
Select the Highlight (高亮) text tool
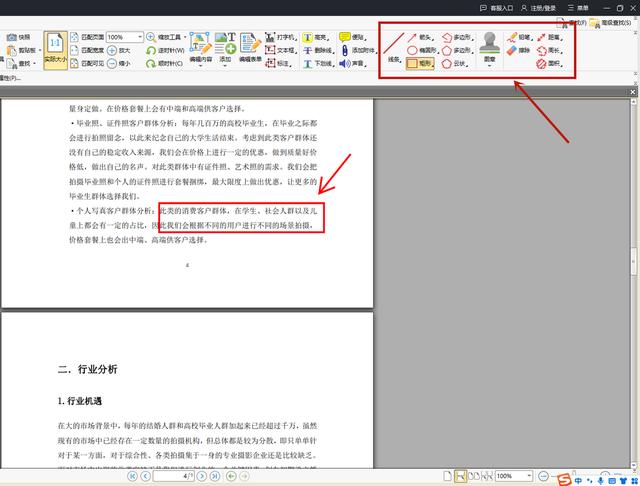coord(316,38)
